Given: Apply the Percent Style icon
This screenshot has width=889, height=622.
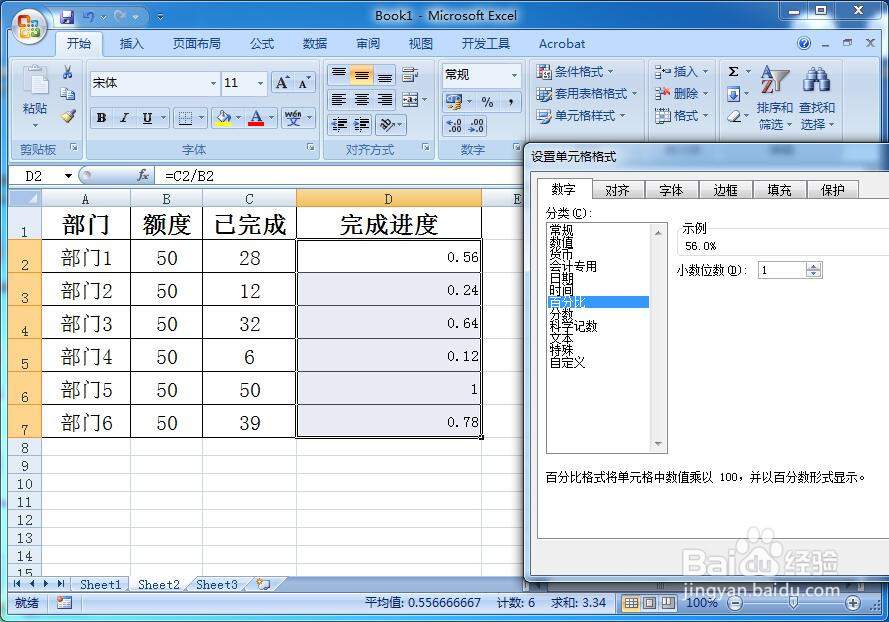Looking at the screenshot, I should click(489, 102).
